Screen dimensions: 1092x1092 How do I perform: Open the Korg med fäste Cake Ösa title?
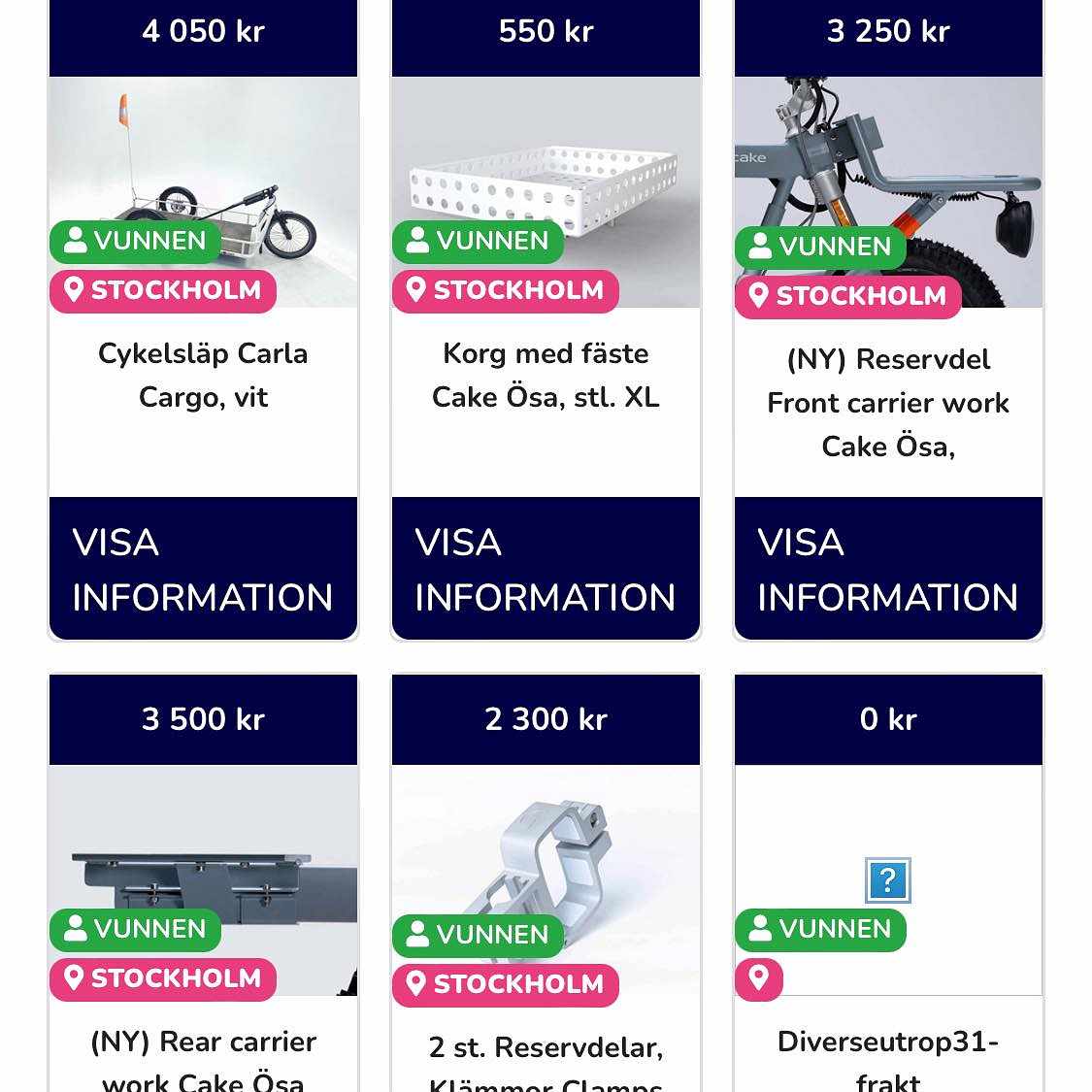tap(546, 376)
